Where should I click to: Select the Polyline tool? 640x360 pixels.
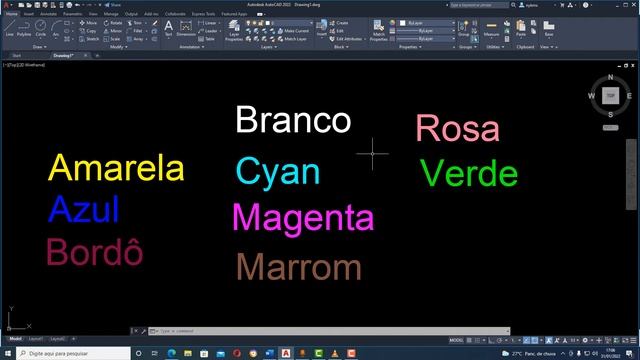24,29
